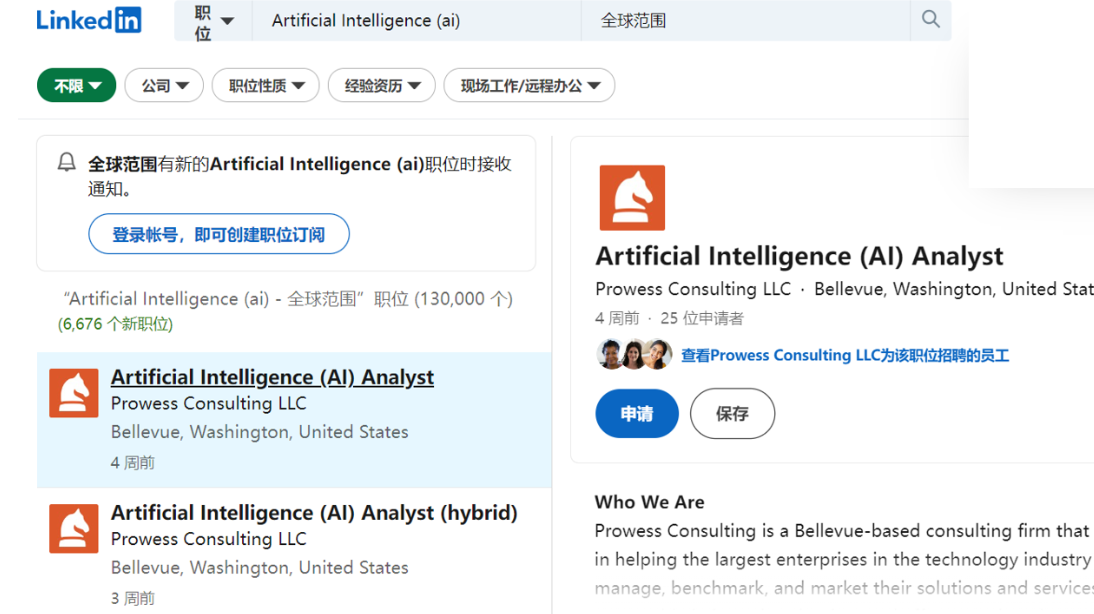The image size is (1094, 614).
Task: Save the job with 保存 button
Action: pos(732,414)
